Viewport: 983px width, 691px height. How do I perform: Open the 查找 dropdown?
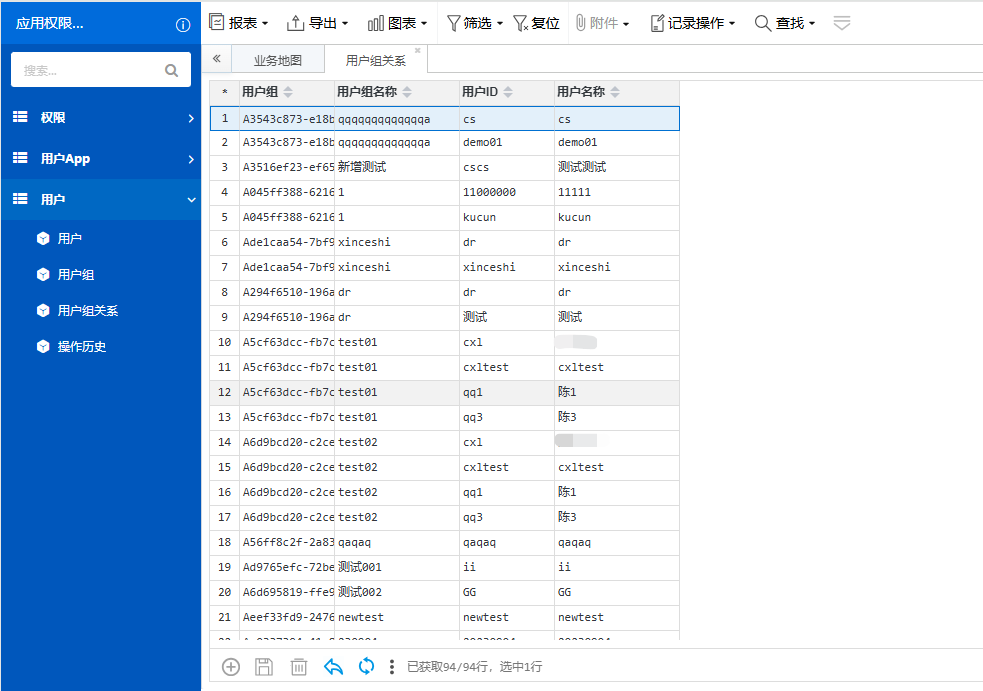point(785,23)
